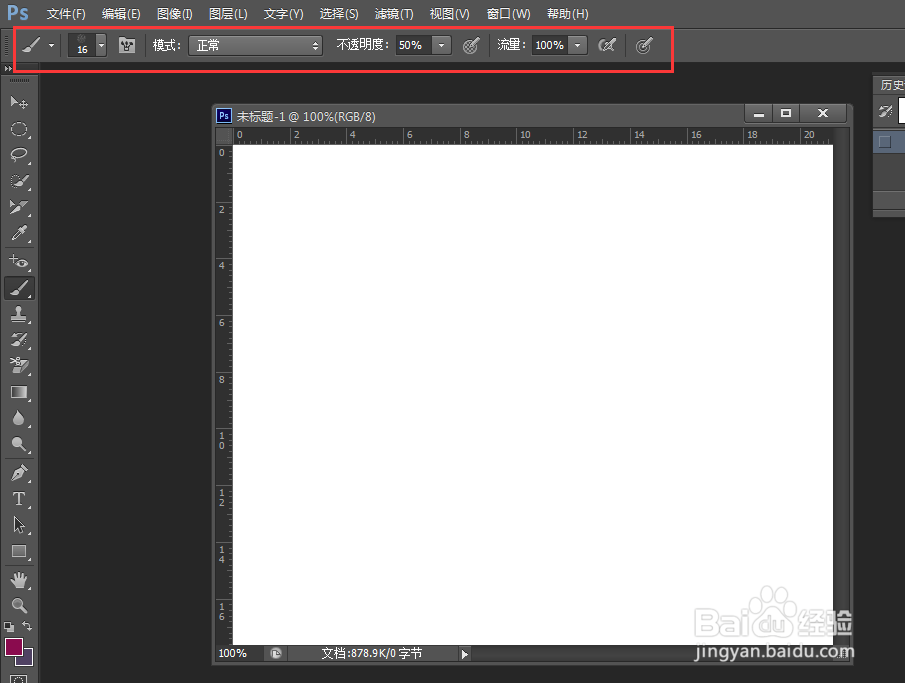Select the Zoom tool
Screen dimensions: 905x683
pyautogui.click(x=18, y=605)
